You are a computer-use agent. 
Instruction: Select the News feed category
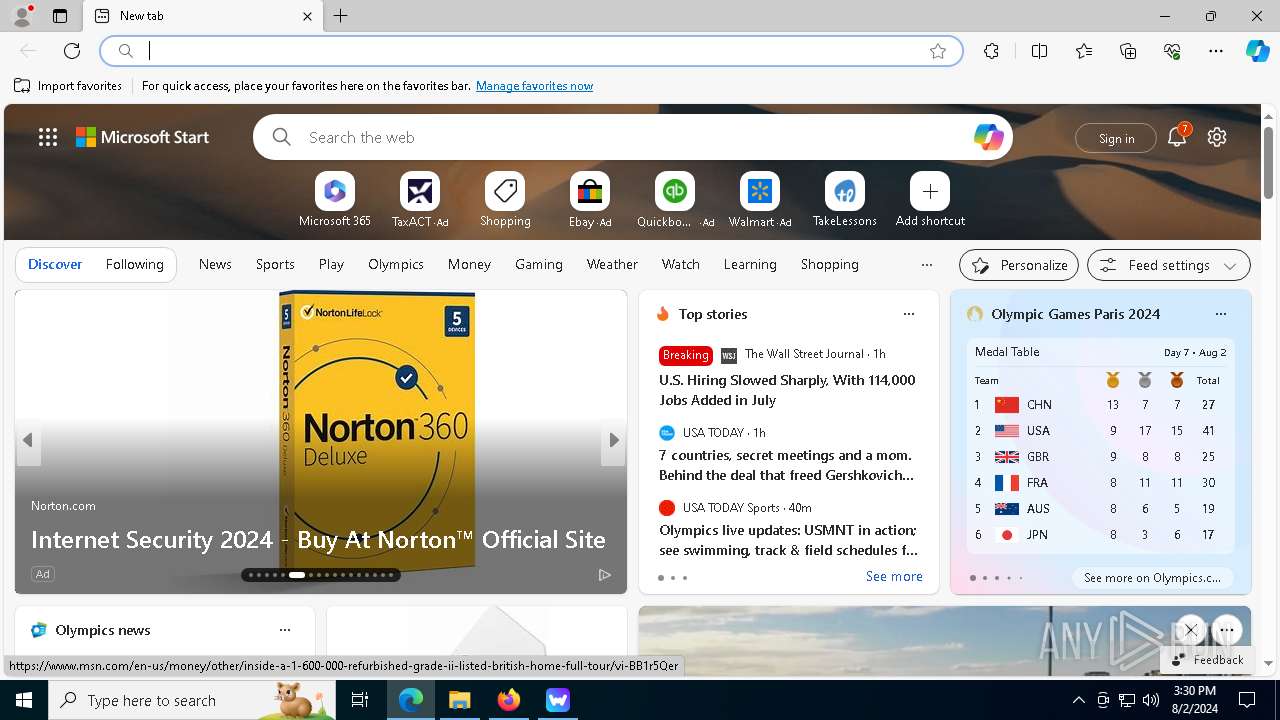pos(215,264)
